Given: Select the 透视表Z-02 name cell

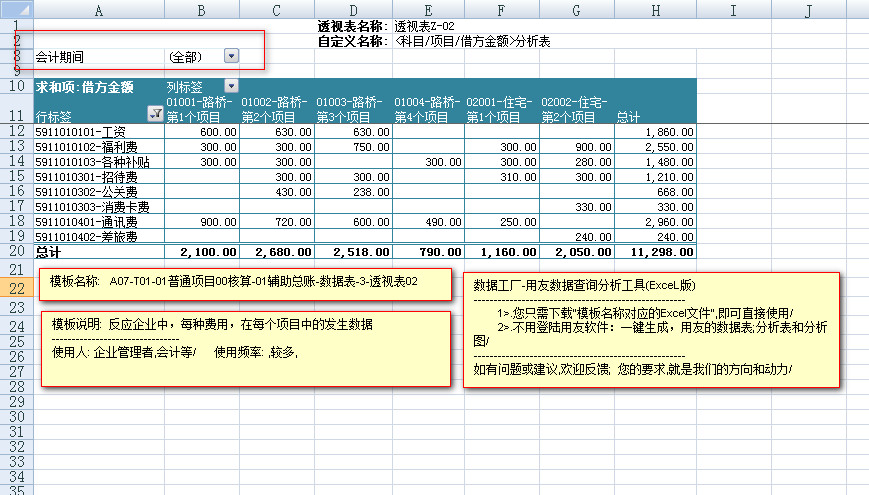Looking at the screenshot, I should click(426, 26).
